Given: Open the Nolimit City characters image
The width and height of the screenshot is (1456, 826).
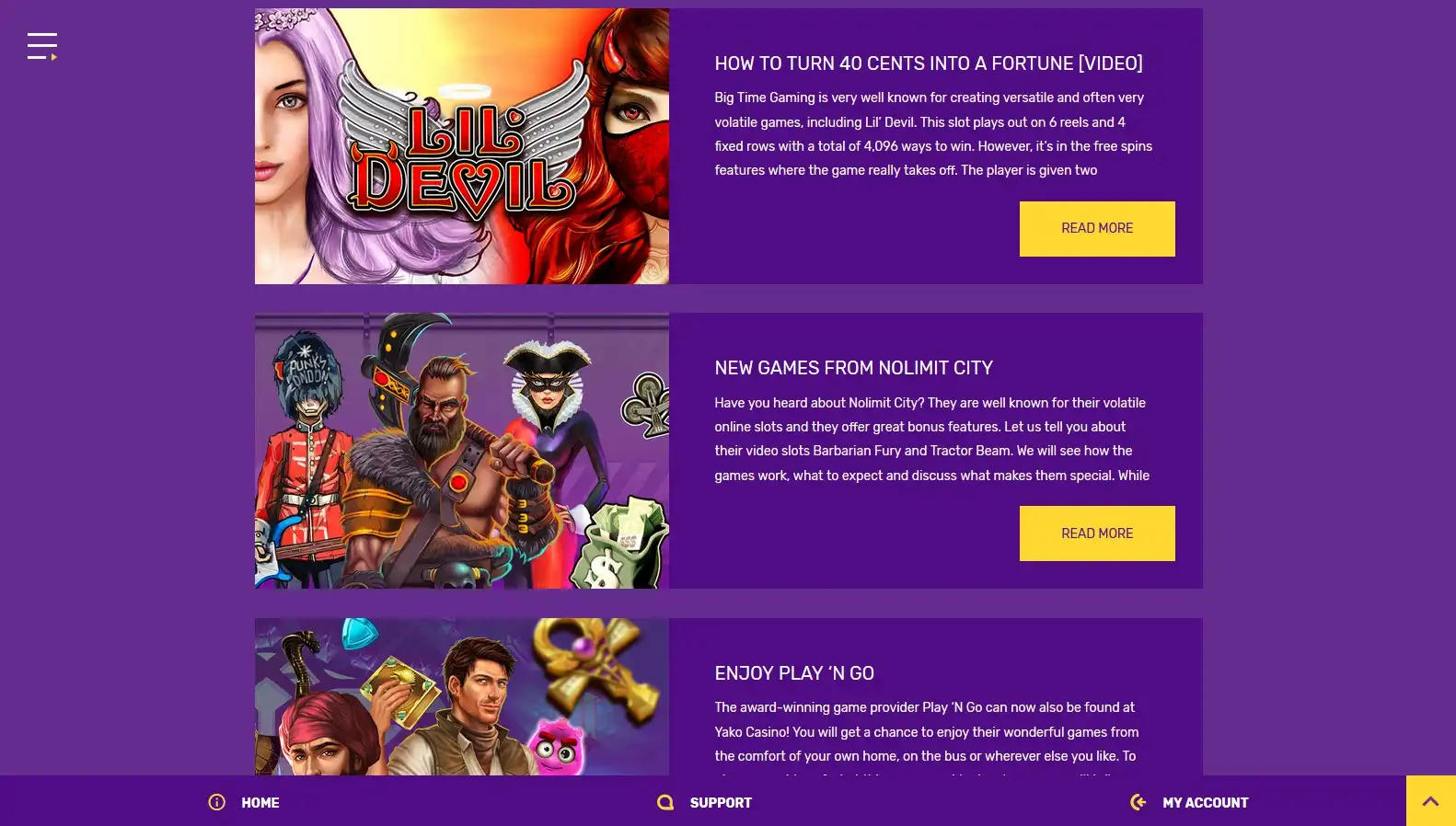Looking at the screenshot, I should [462, 451].
